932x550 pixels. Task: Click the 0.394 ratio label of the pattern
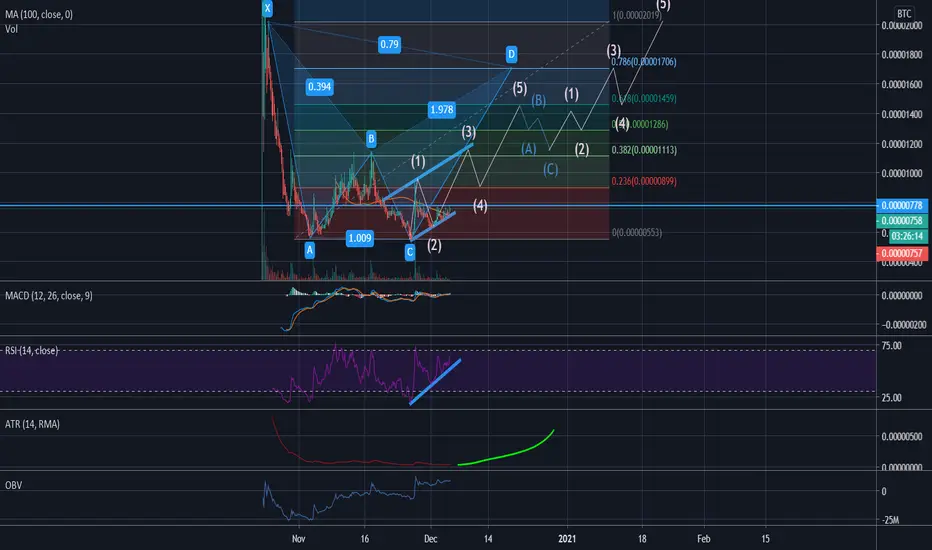pos(319,87)
